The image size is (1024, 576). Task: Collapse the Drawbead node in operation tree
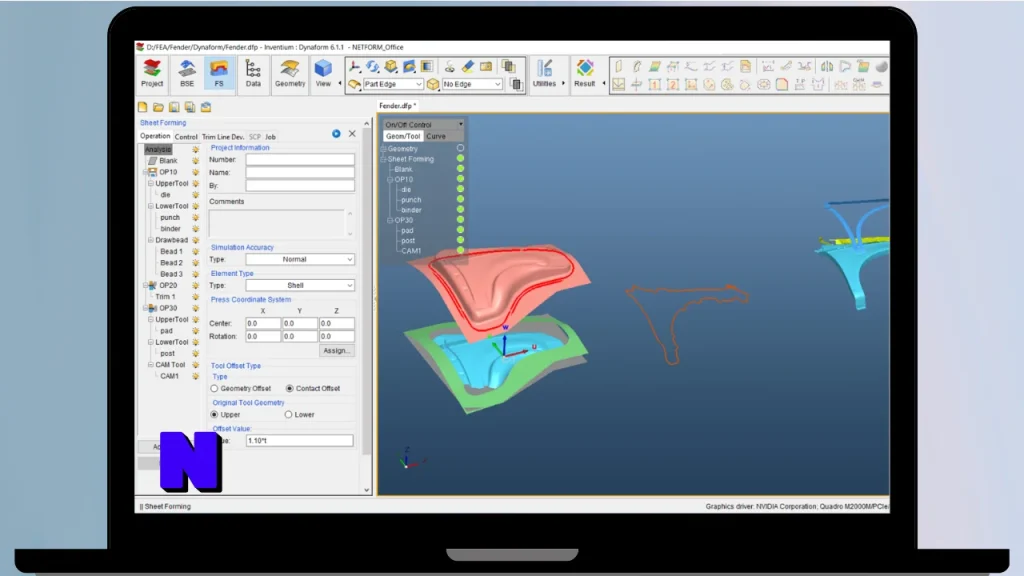click(151, 240)
